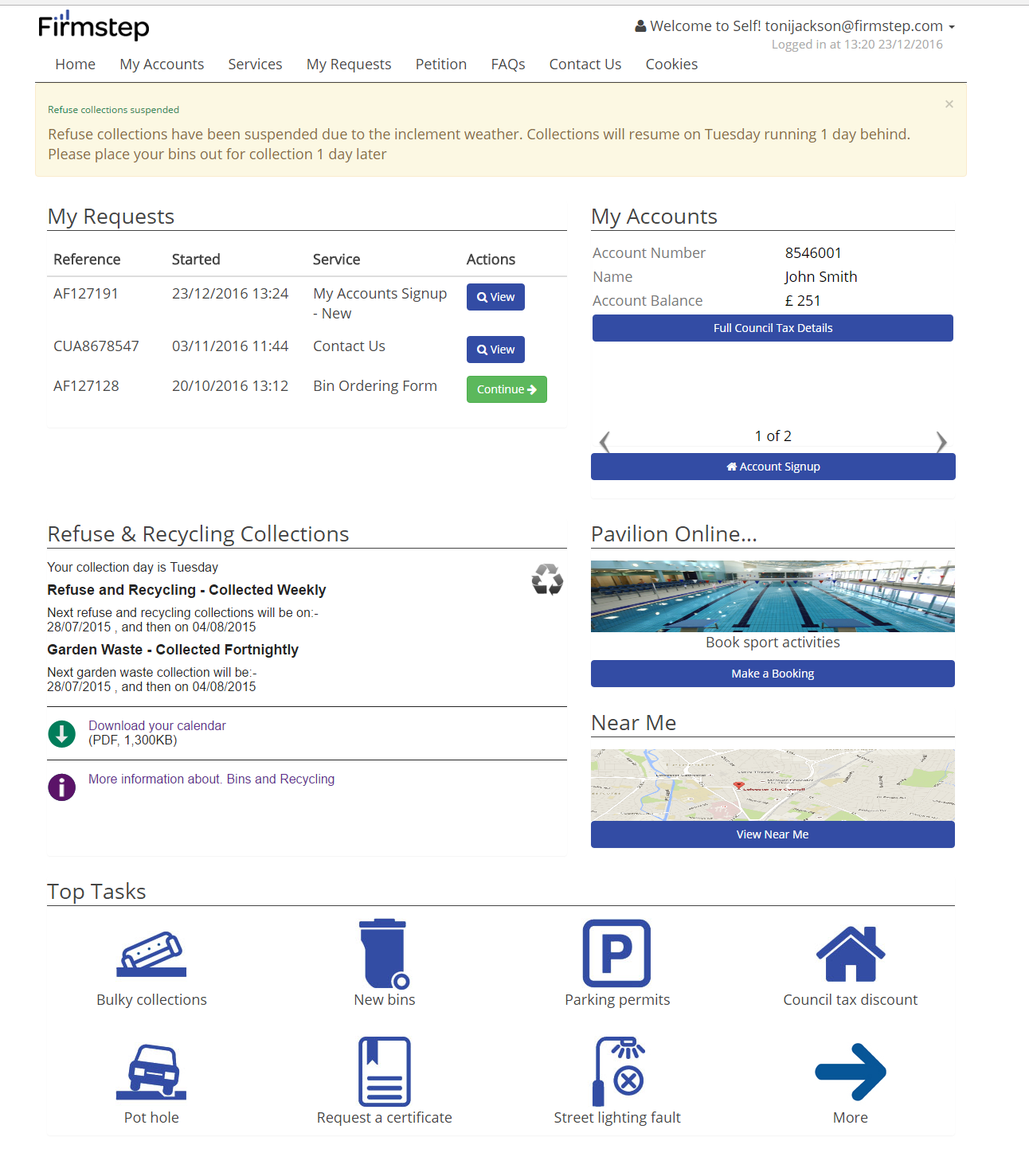Click the right chevron in My Accounts carousel
This screenshot has height=1176, width=1029.
(x=941, y=442)
